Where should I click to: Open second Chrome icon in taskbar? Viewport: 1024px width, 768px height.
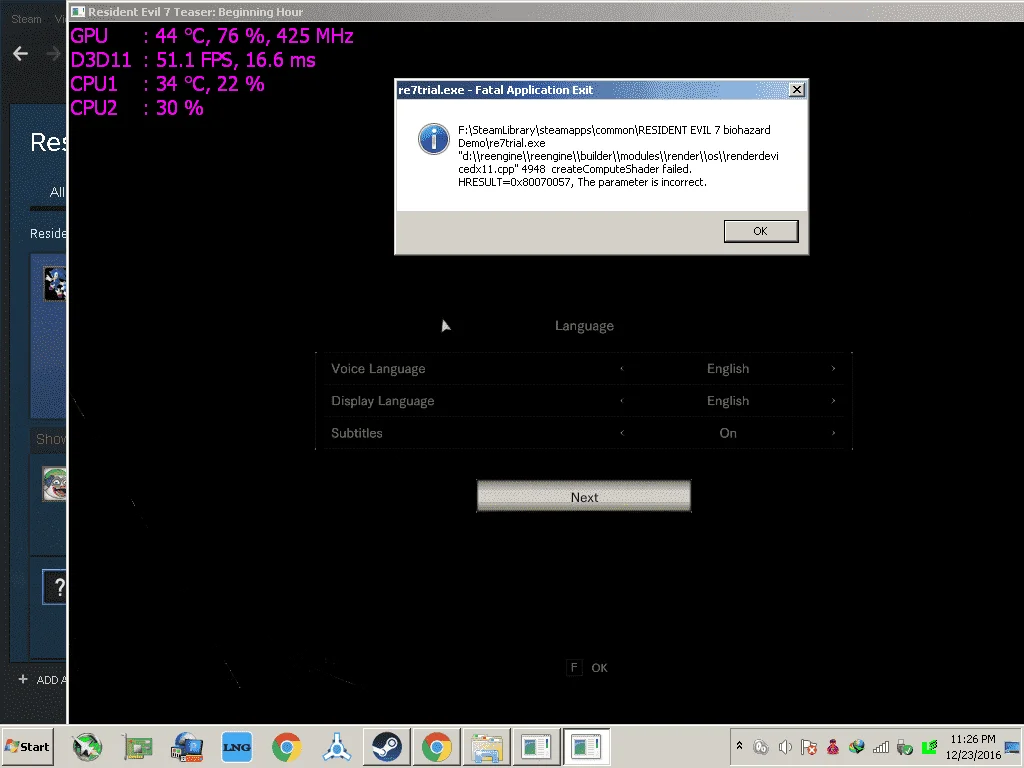[437, 747]
